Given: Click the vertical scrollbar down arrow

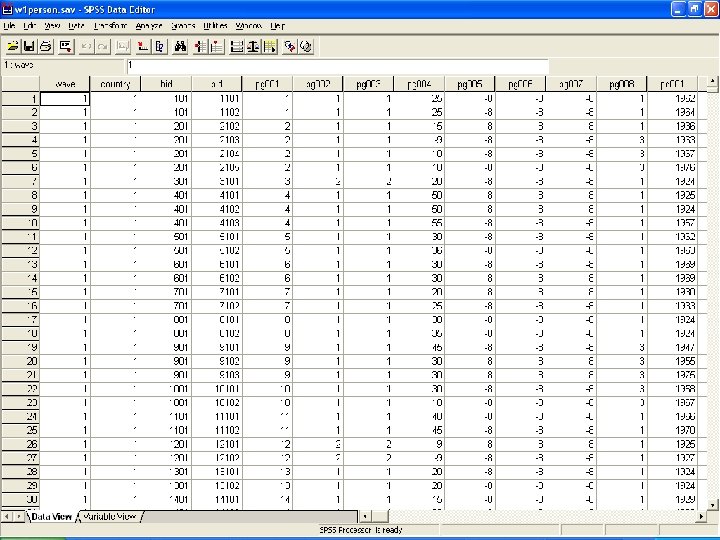Looking at the screenshot, I should click(x=713, y=503).
